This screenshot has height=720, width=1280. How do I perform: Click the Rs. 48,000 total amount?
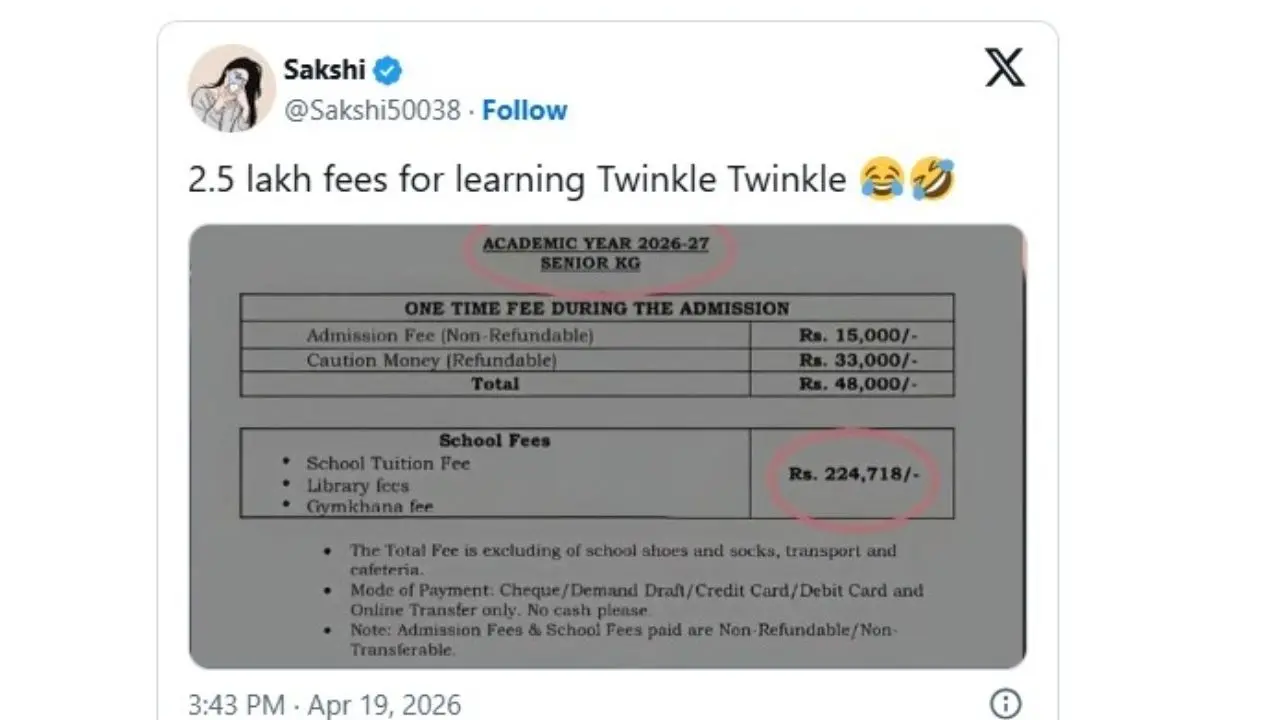tap(859, 384)
